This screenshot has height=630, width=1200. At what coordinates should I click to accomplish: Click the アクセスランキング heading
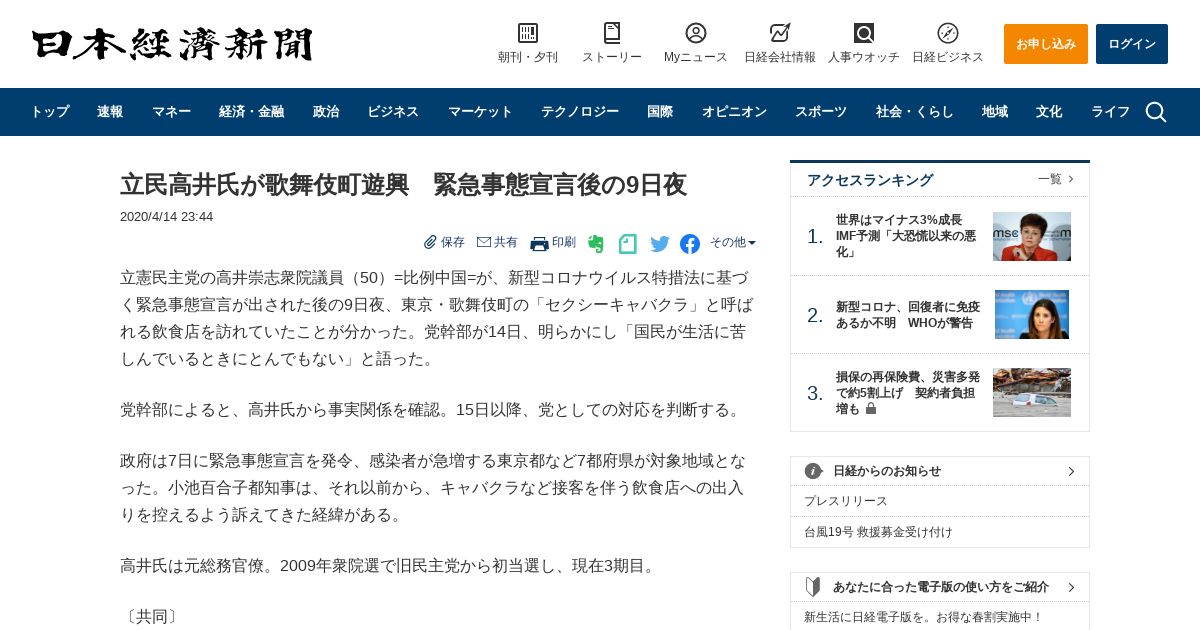click(870, 180)
